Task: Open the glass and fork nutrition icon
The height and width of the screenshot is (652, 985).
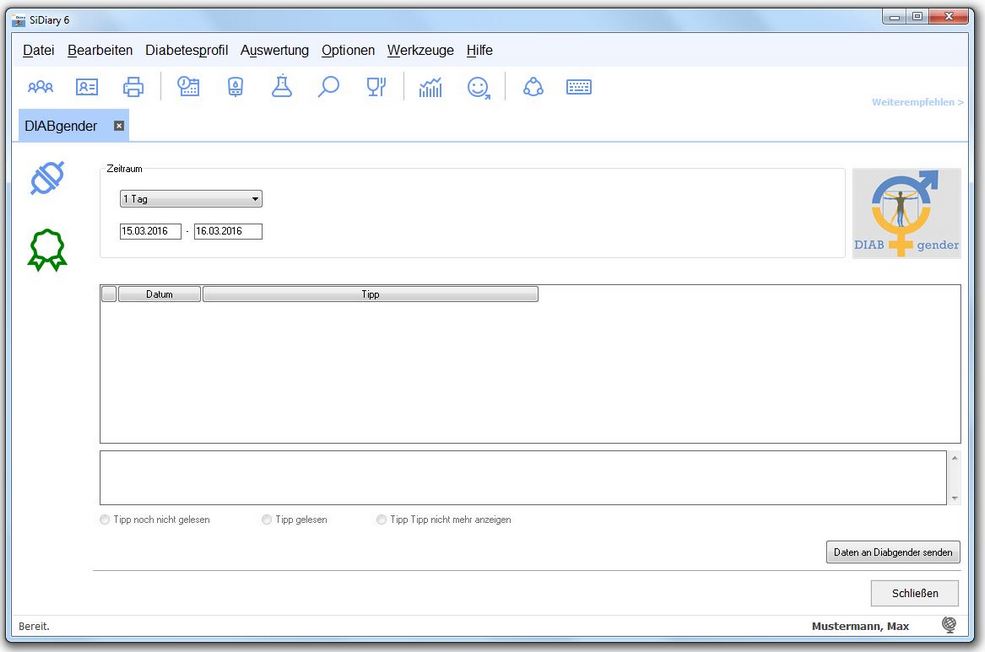Action: [376, 87]
